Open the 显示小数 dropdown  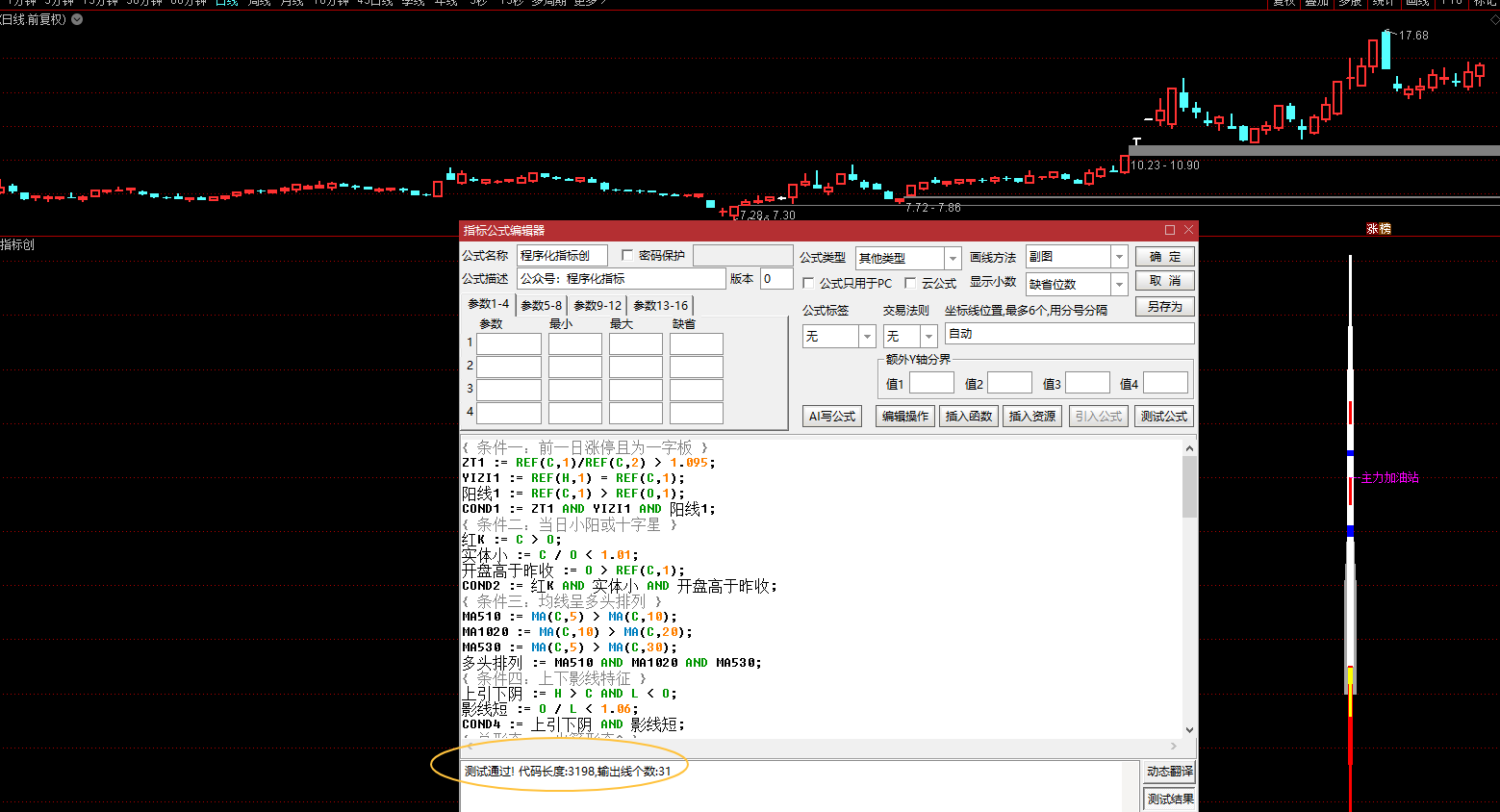pos(1119,285)
